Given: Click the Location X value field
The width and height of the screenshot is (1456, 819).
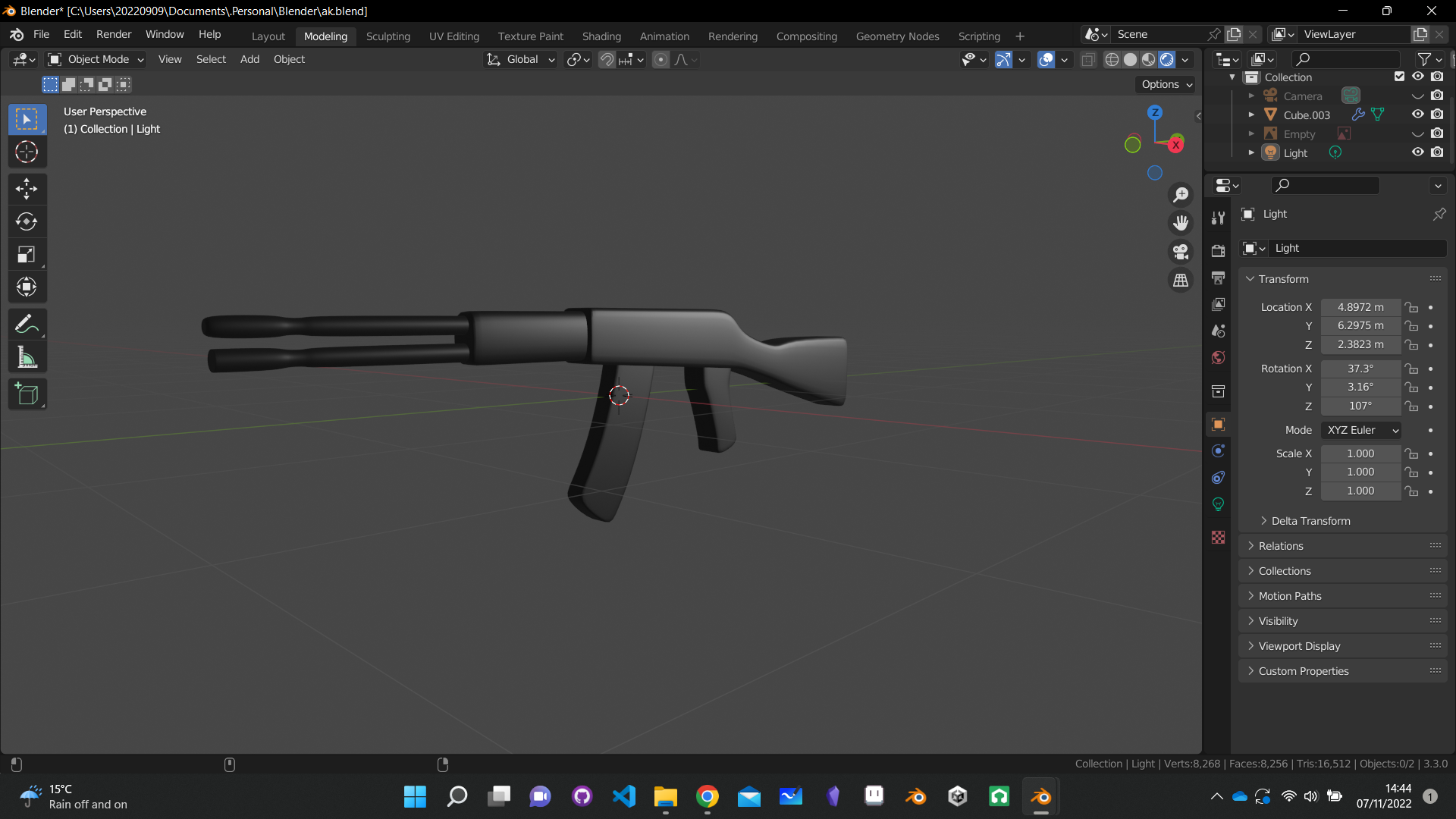Looking at the screenshot, I should (1360, 307).
